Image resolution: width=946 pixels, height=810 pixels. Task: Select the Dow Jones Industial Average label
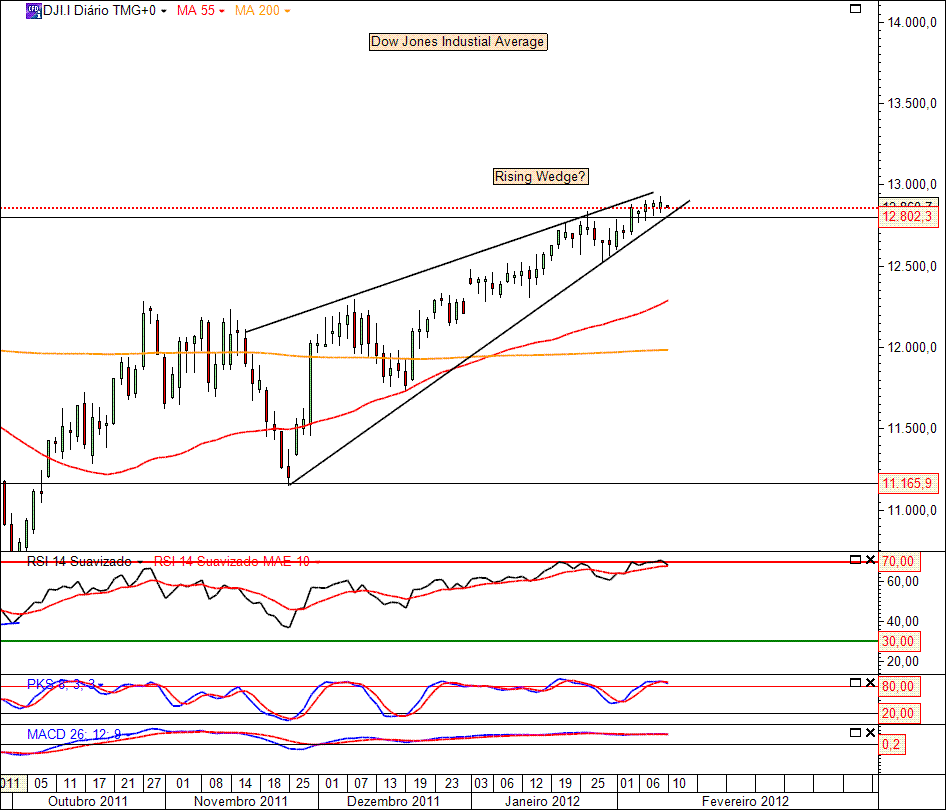point(458,42)
